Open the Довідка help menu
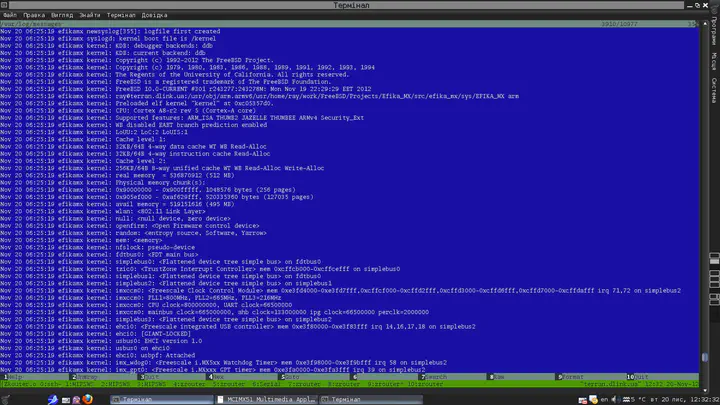Viewport: 720px width, 405px height. (x=155, y=16)
